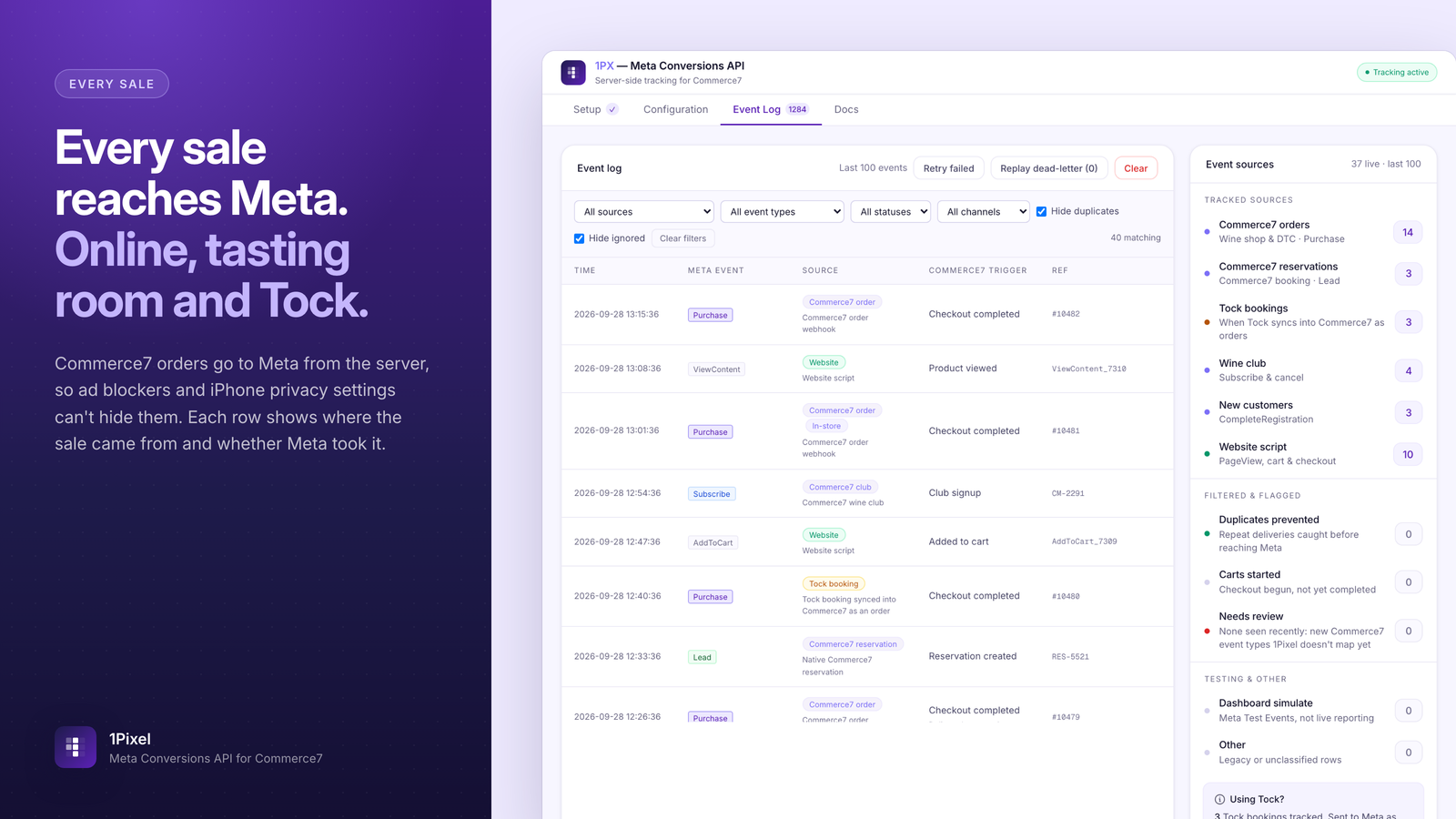This screenshot has width=1456, height=819.
Task: Switch to the Configuration tab
Action: pos(675,109)
